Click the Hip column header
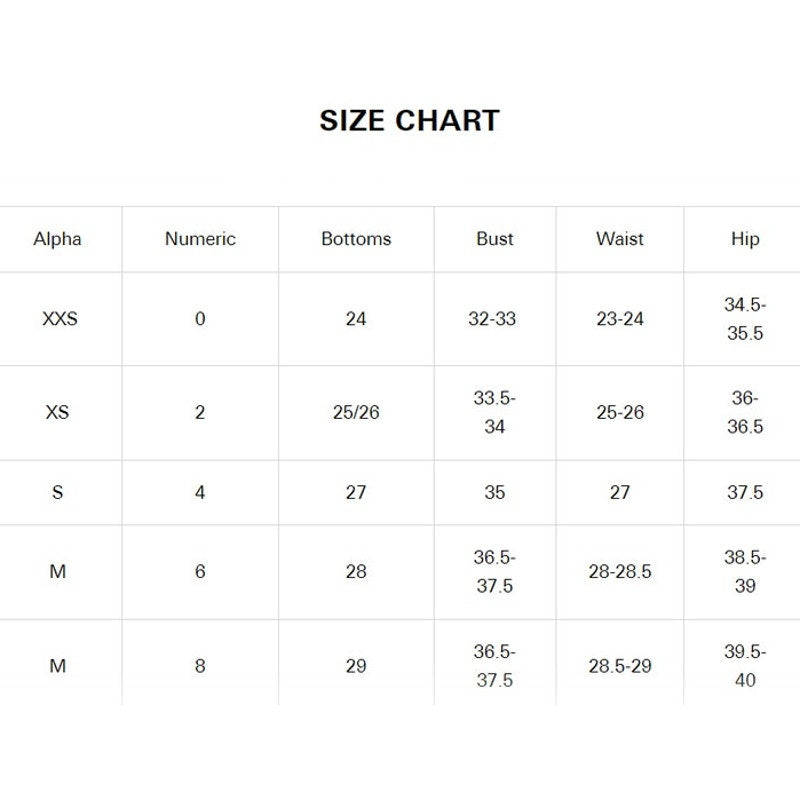 [745, 239]
